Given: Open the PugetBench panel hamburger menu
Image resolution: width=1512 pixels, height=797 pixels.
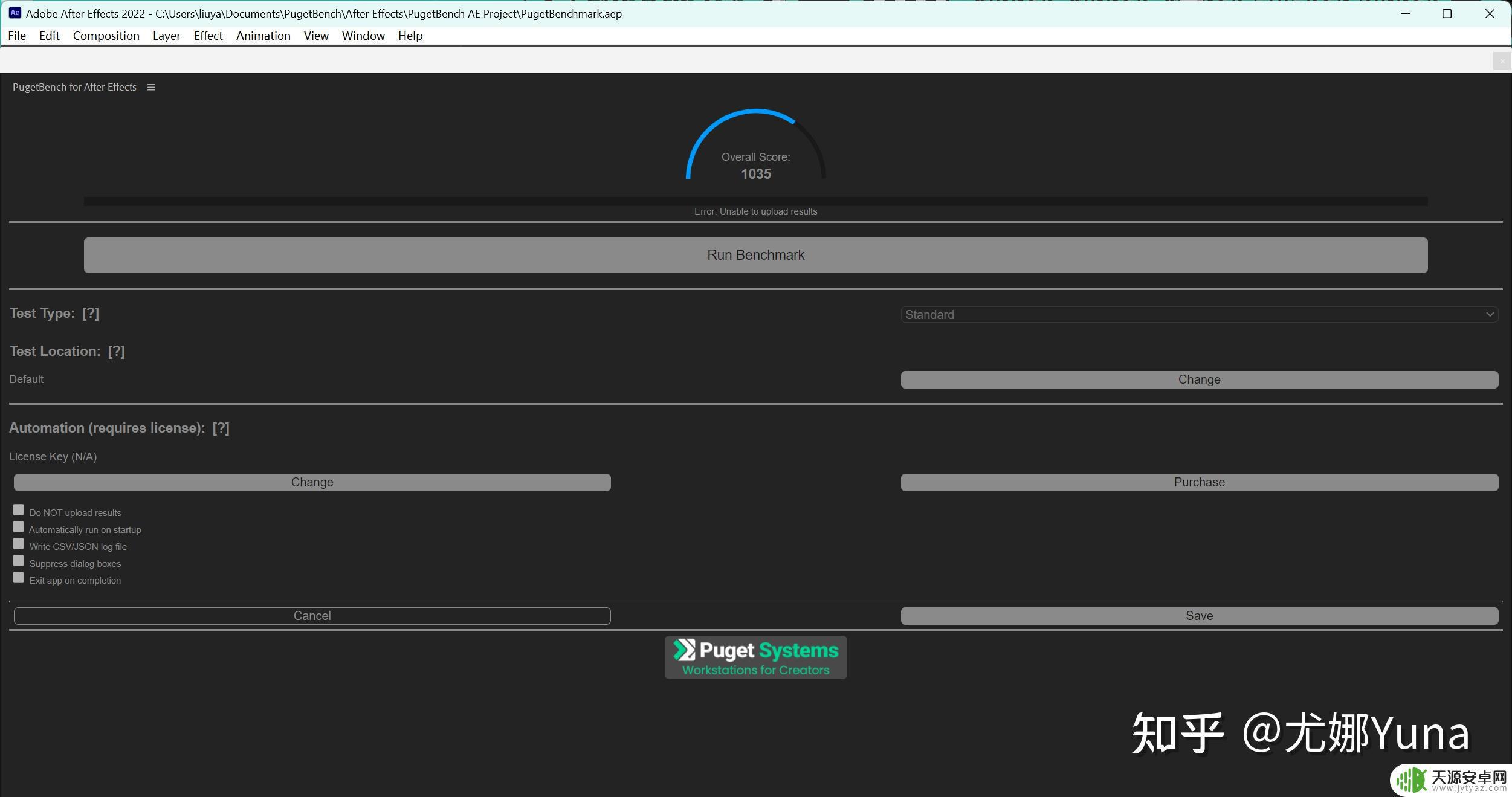Looking at the screenshot, I should tap(151, 87).
